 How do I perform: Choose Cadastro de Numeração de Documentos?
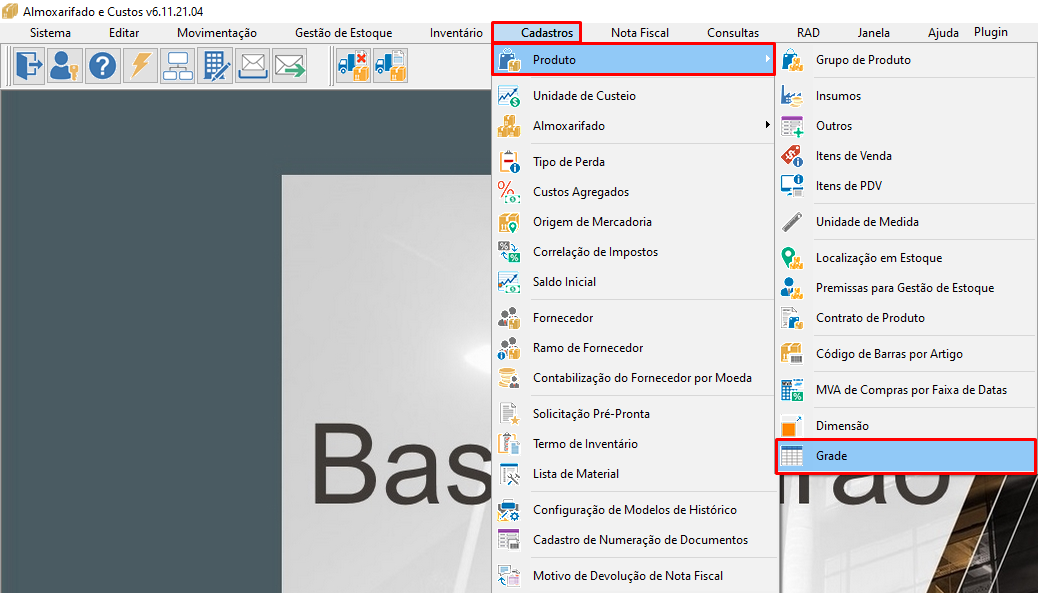[634, 540]
